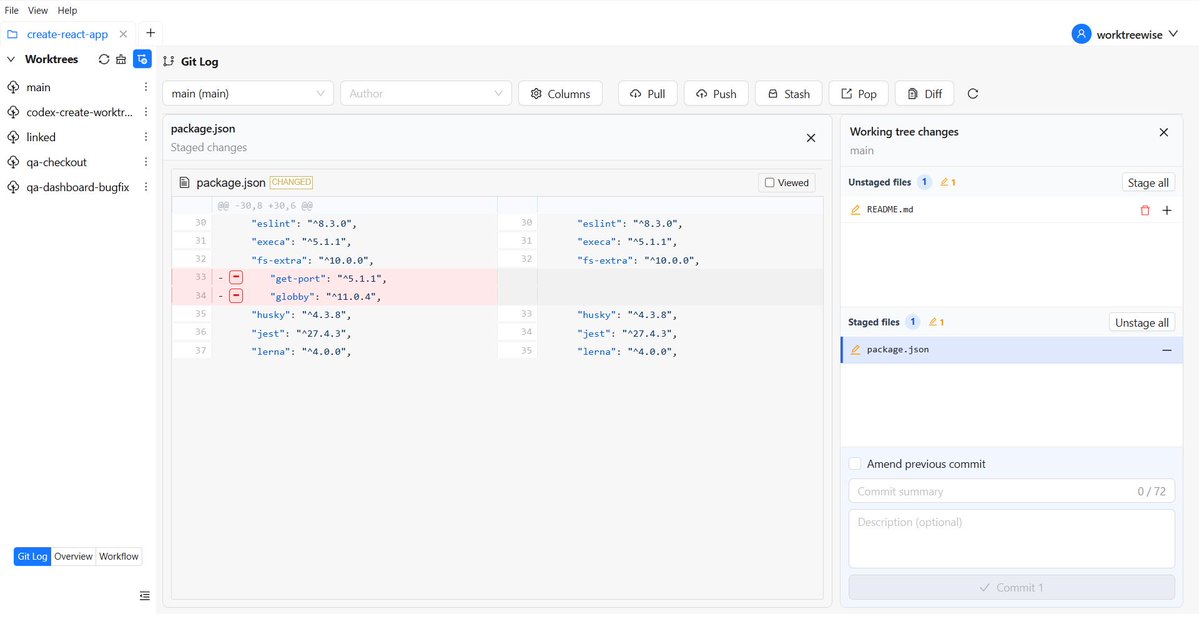Unstage package.json with the minus icon
1199x619 pixels.
tap(1167, 350)
